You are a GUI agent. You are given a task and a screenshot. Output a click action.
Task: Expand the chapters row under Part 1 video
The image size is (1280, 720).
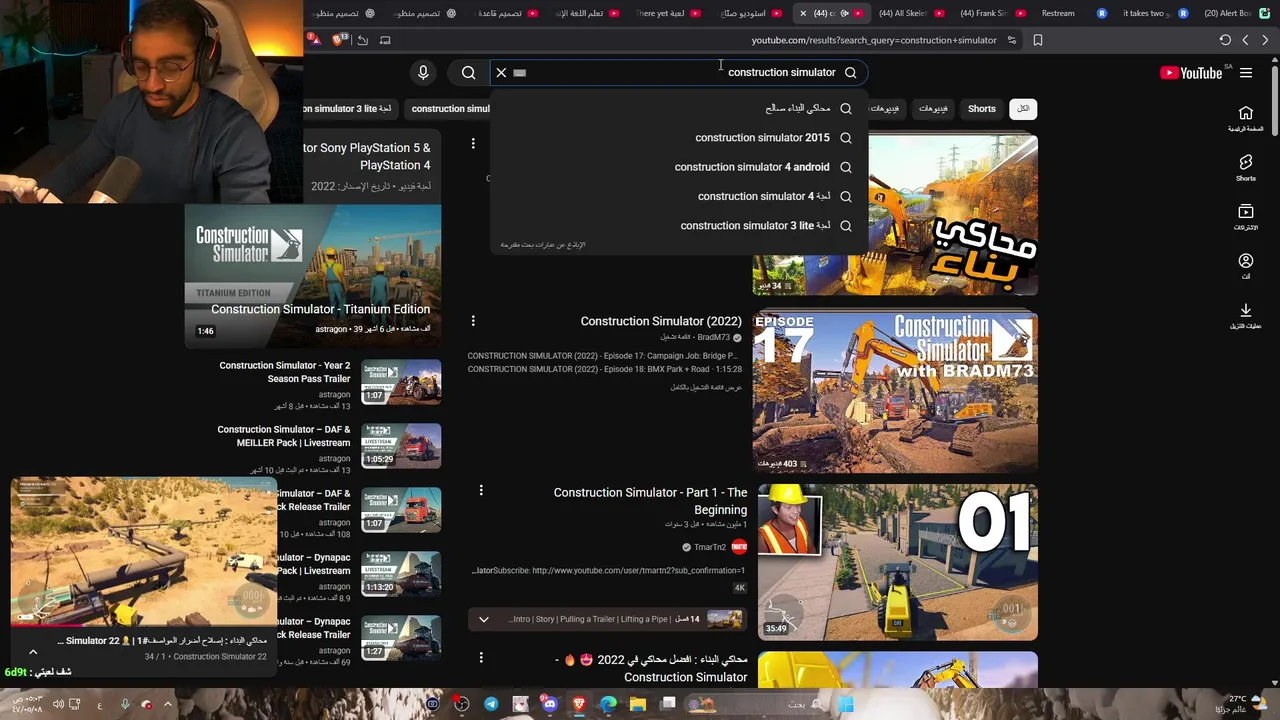click(x=483, y=619)
